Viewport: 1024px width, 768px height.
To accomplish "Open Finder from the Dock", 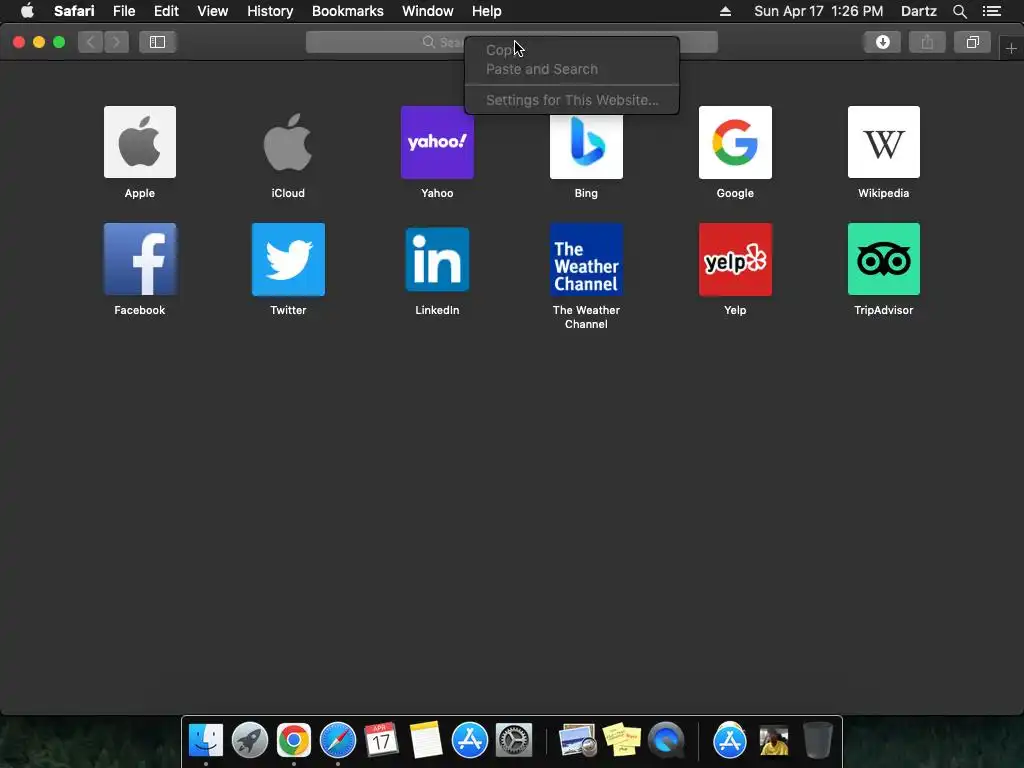I will [x=206, y=740].
